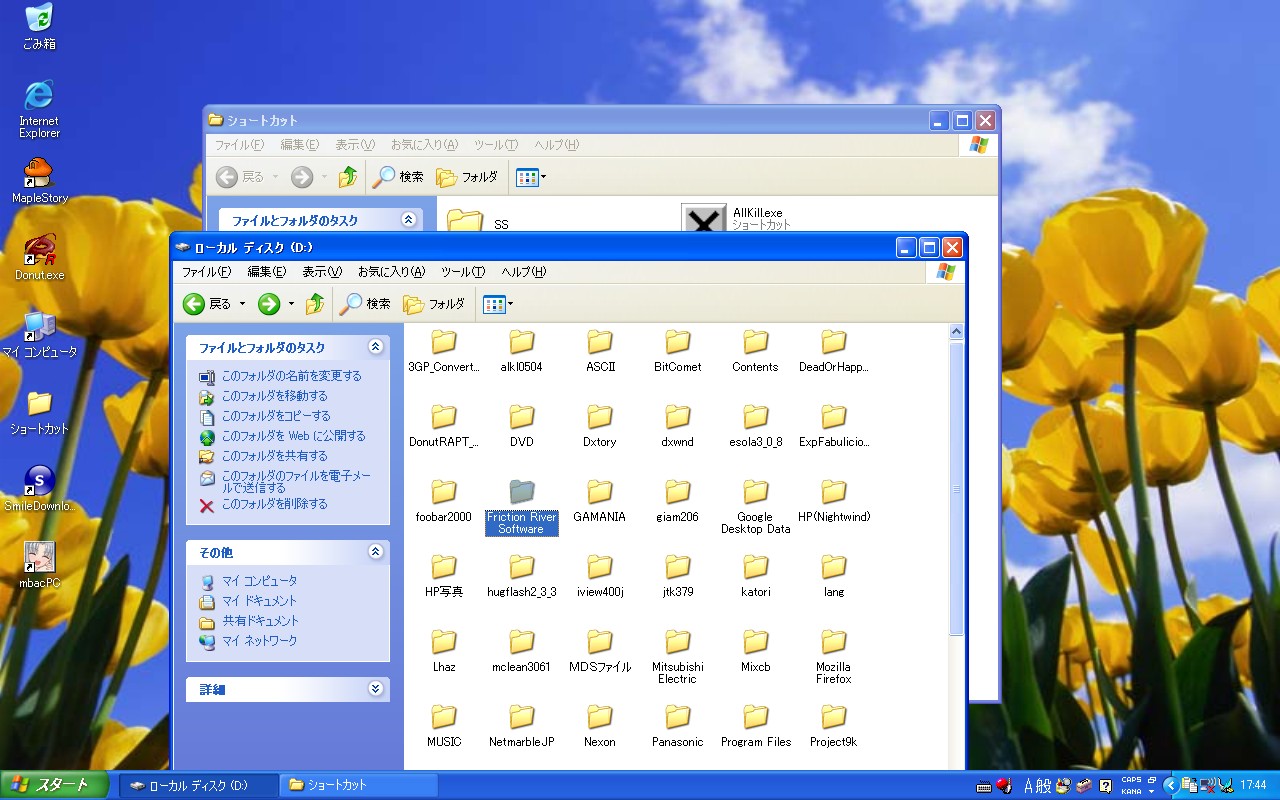Screen dimensions: 1280x800
Task: Open the お気に入り(A) menu in D: window
Action: pos(391,272)
